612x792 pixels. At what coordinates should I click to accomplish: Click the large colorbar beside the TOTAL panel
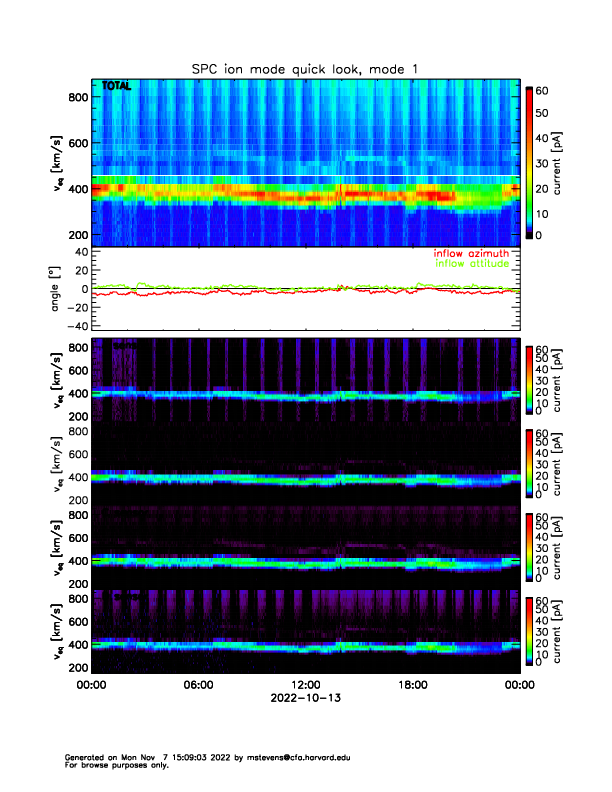530,161
